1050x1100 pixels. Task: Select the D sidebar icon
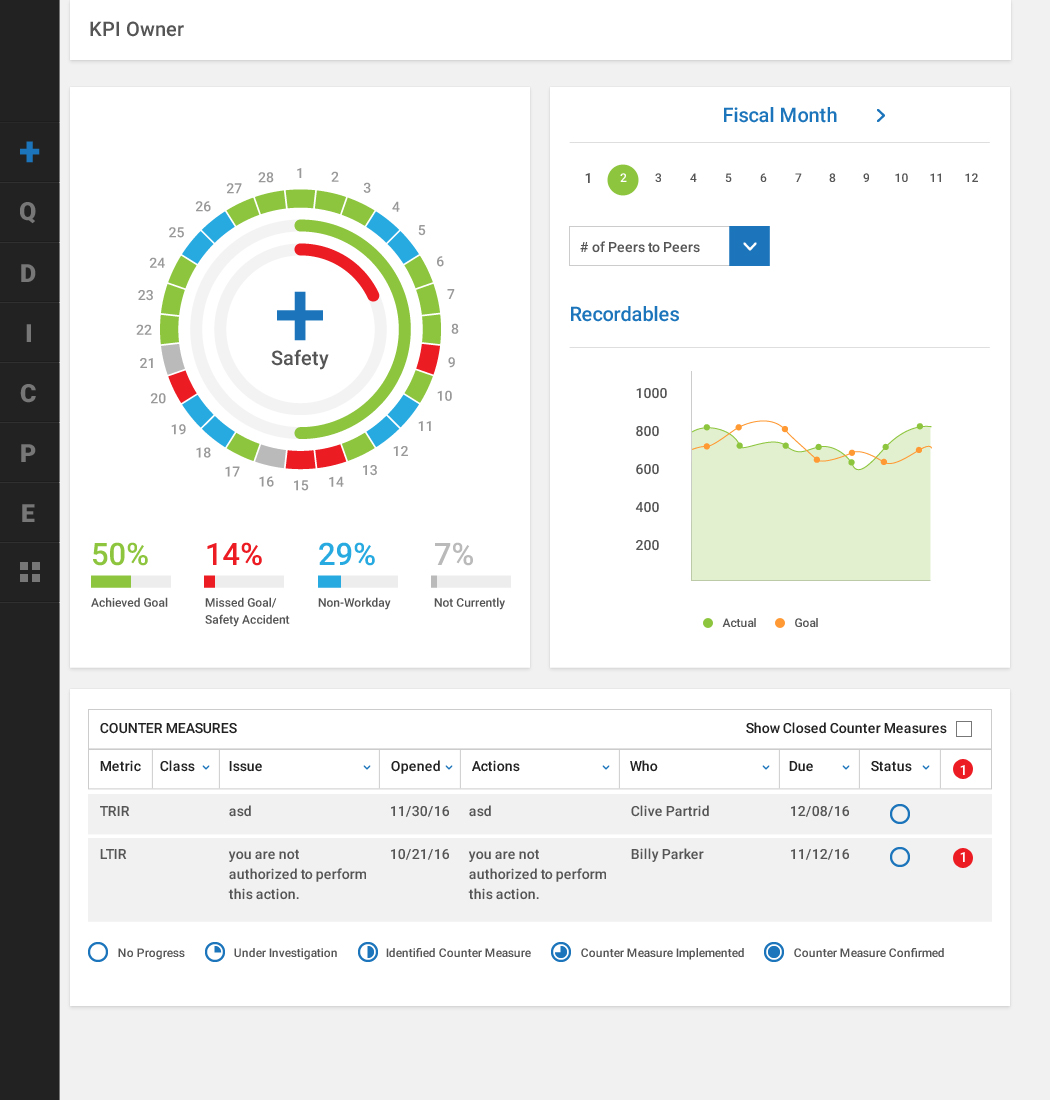tap(29, 273)
